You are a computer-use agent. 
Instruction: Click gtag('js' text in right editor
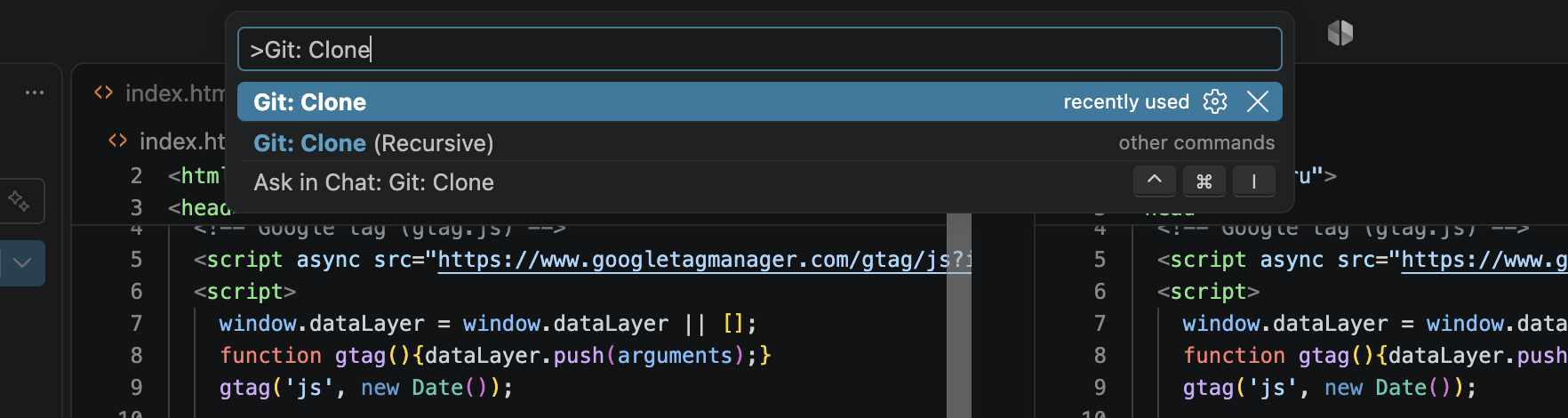click(1239, 387)
